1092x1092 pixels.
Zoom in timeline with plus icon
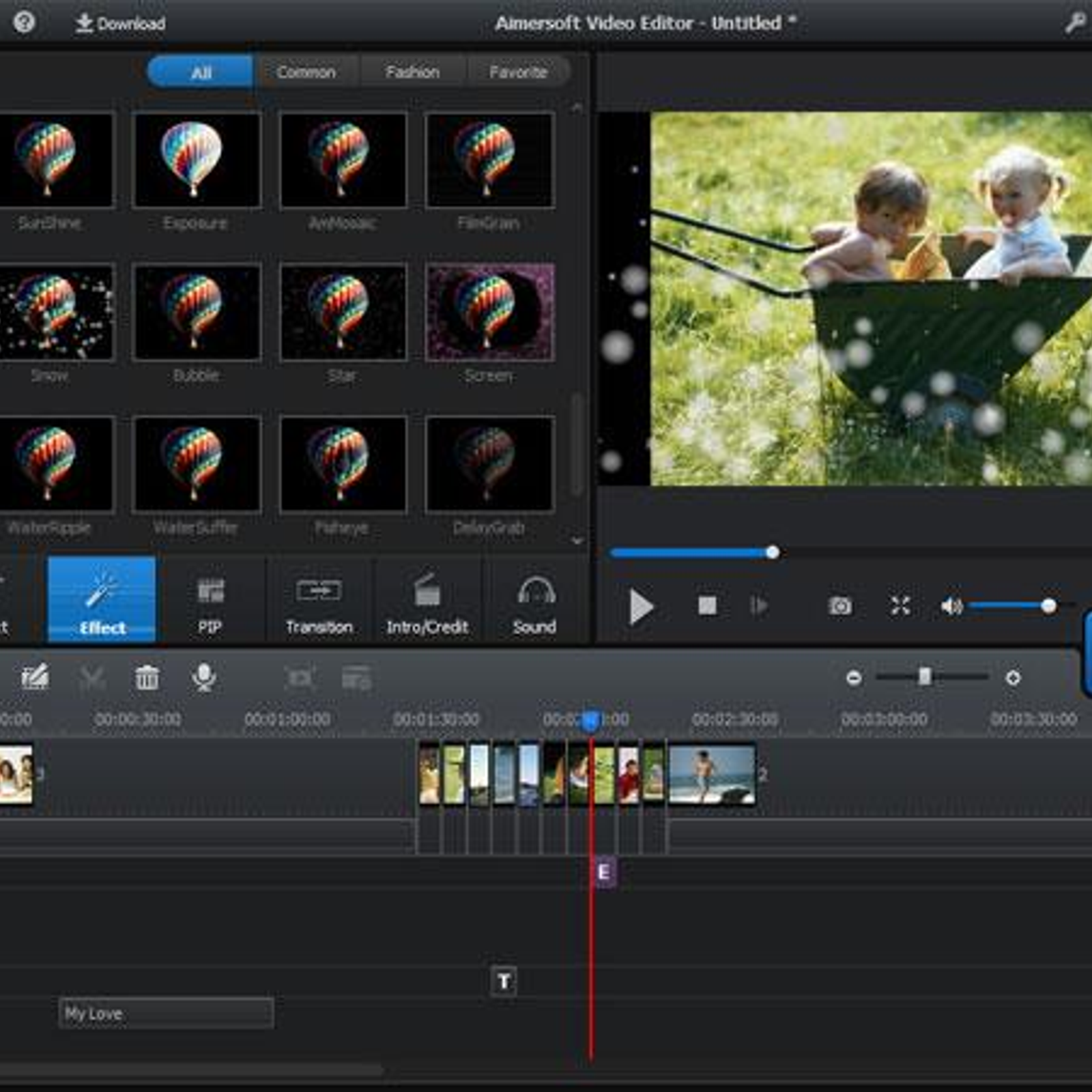click(1013, 678)
